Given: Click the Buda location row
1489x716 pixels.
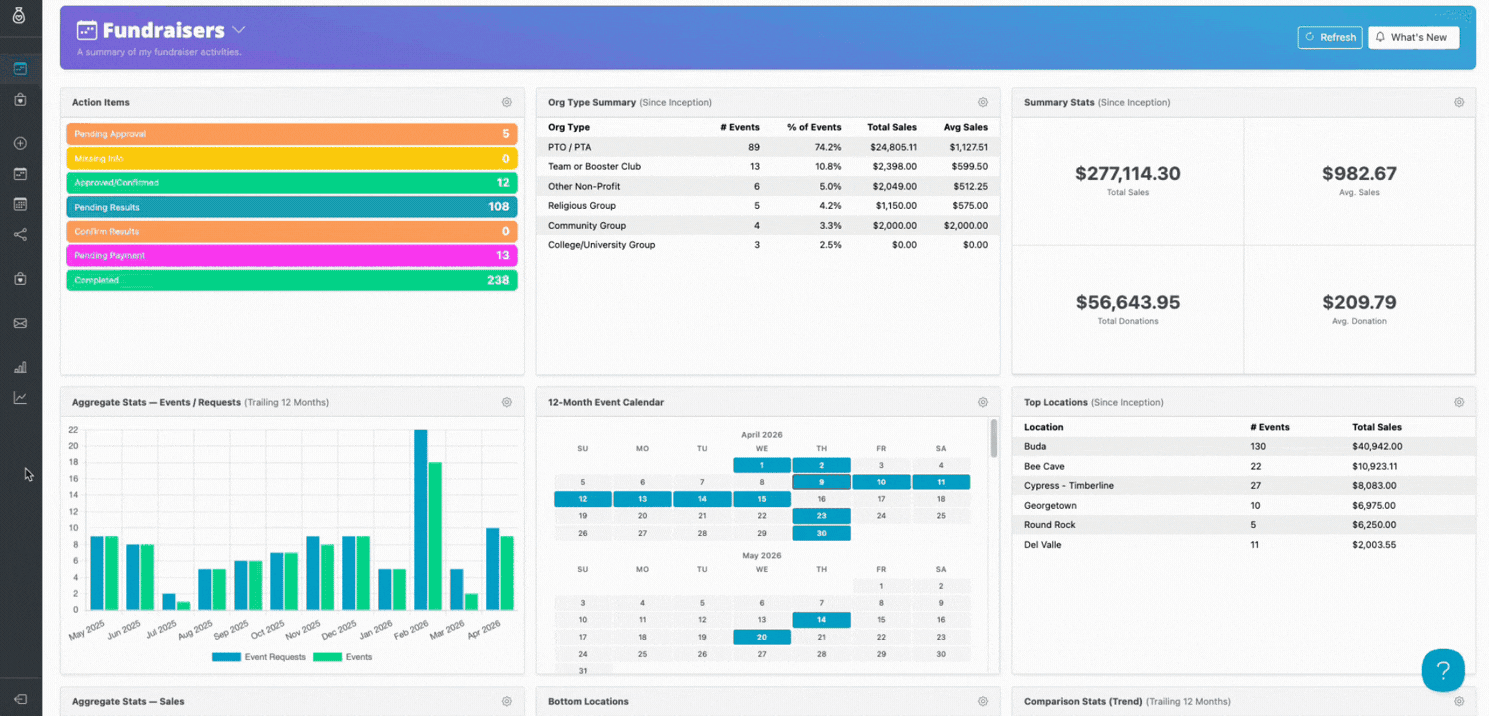Looking at the screenshot, I should [1245, 447].
